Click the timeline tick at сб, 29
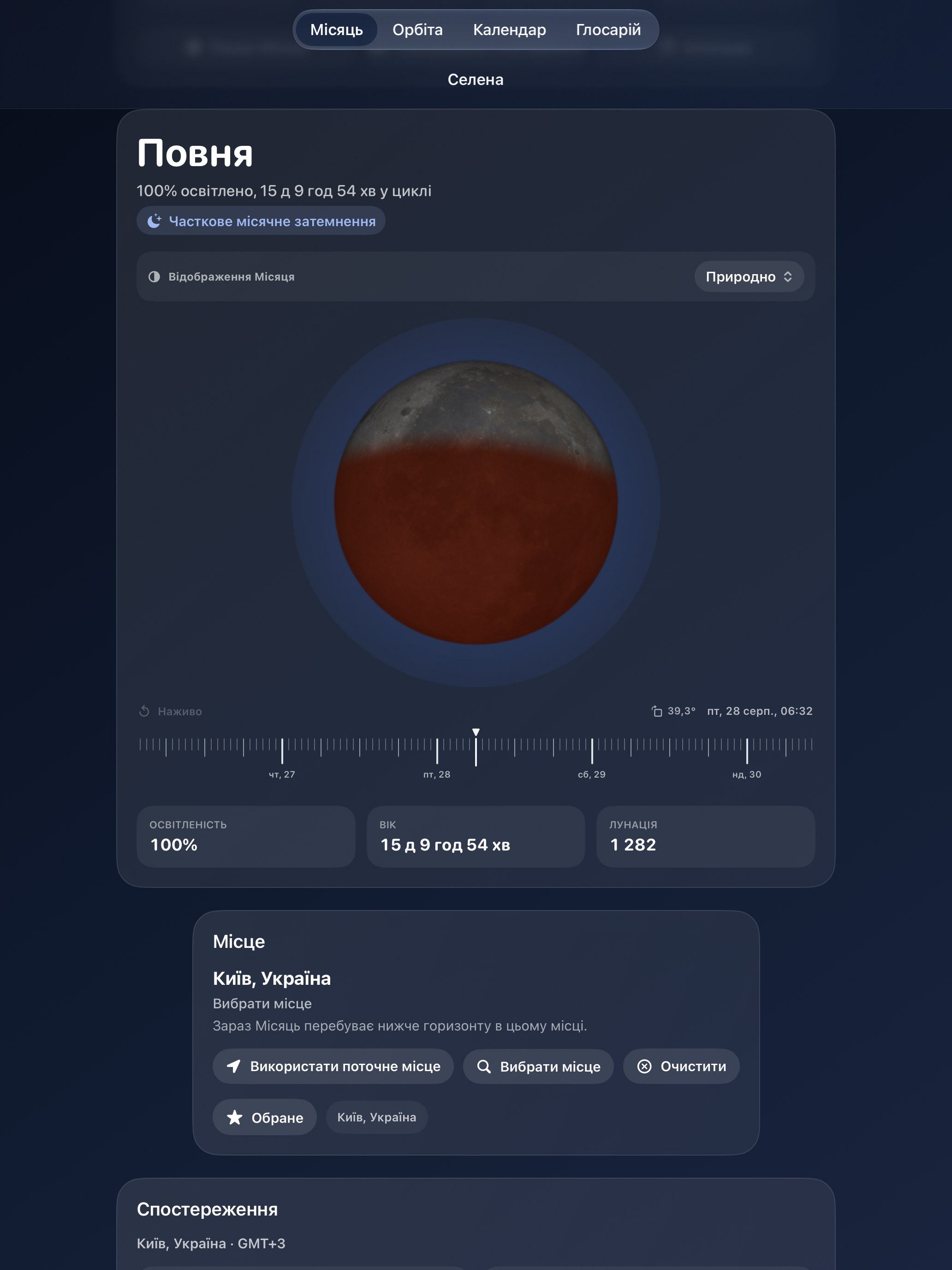Viewport: 952px width, 1270px height. point(592,751)
